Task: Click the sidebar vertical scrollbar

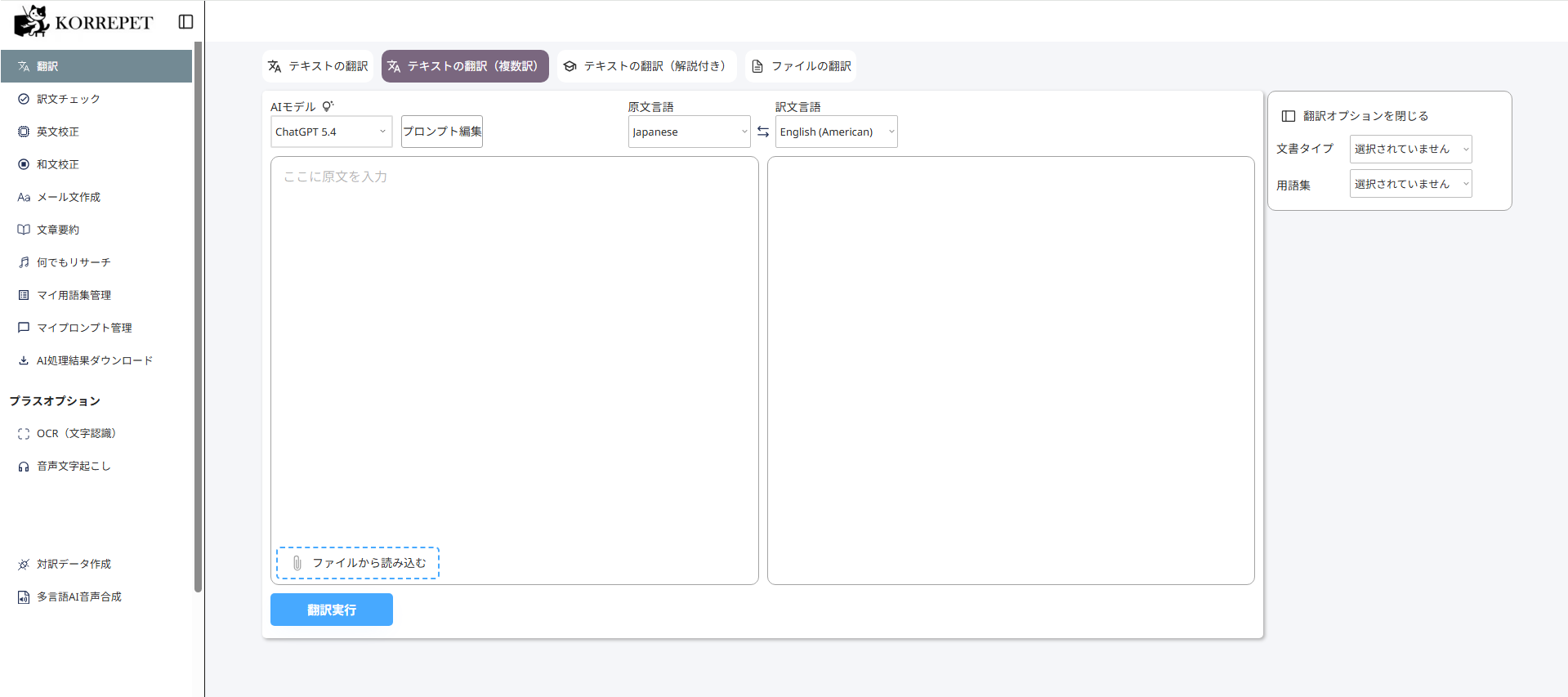Action: 198,317
